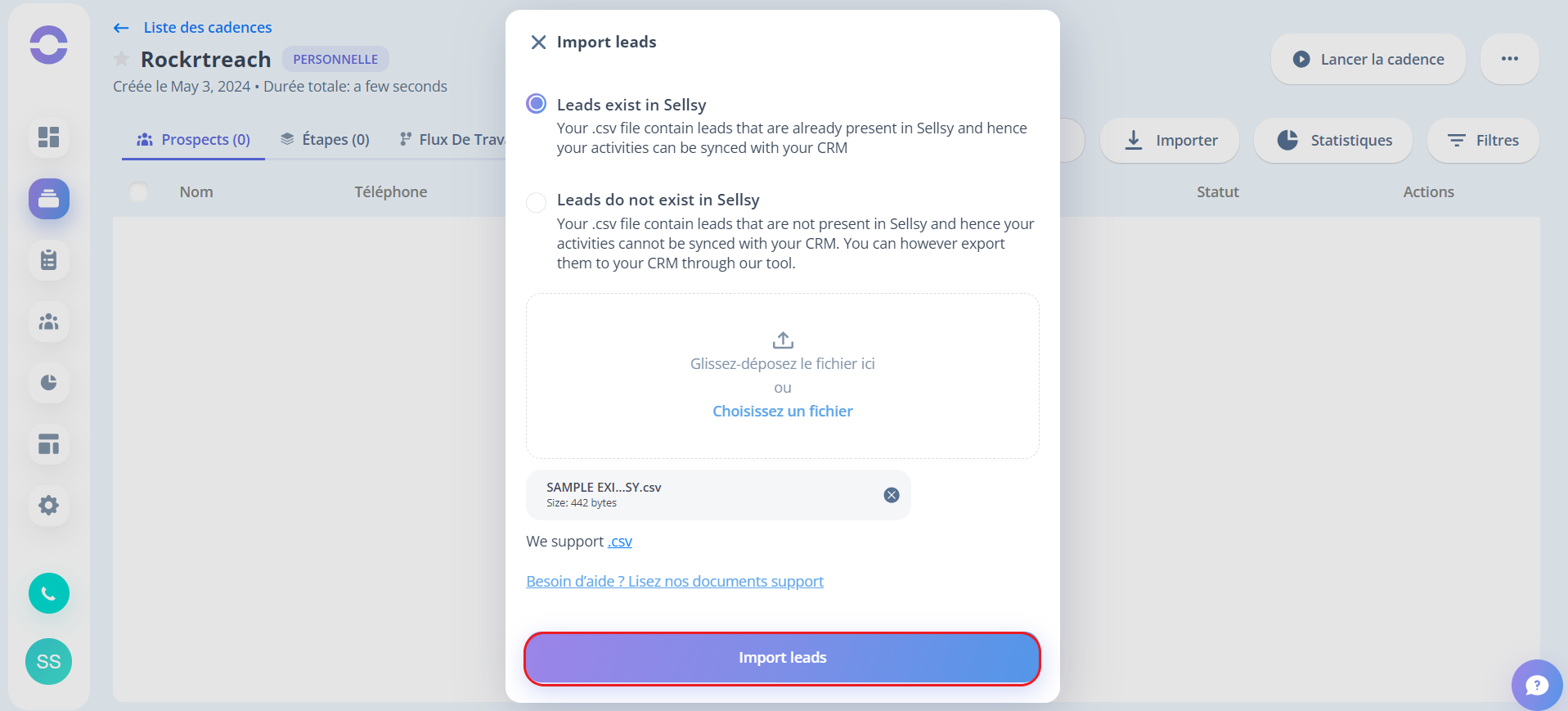Open the cadences stack icon in sidebar
The height and width of the screenshot is (711, 1568).
49,199
